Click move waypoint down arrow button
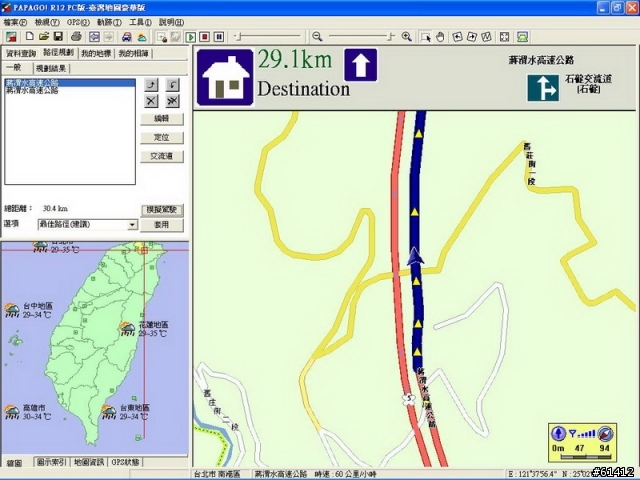Viewport: 640px width, 480px height. tap(173, 85)
